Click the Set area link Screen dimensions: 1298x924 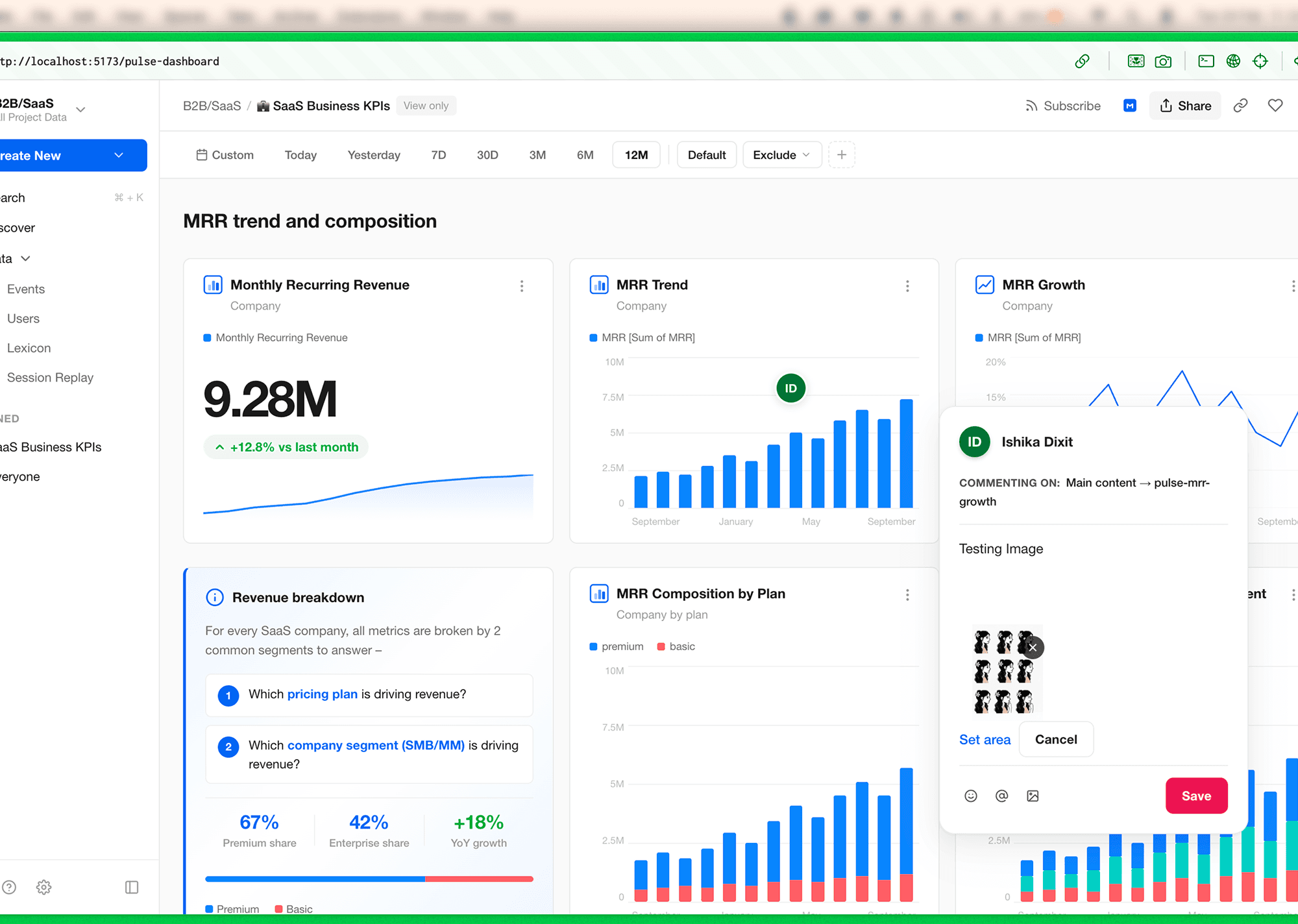(x=985, y=740)
